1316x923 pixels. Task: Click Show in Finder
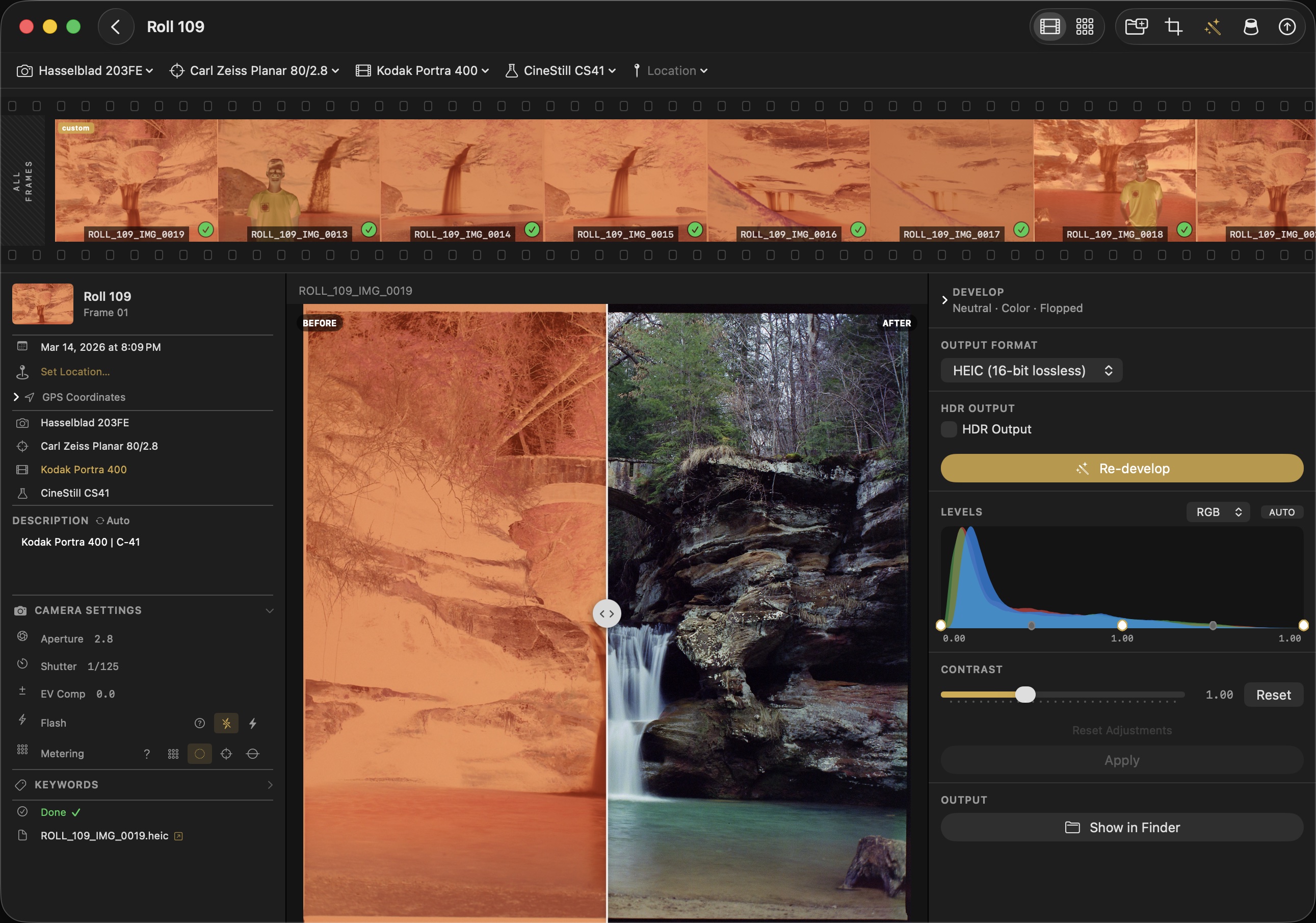1121,827
